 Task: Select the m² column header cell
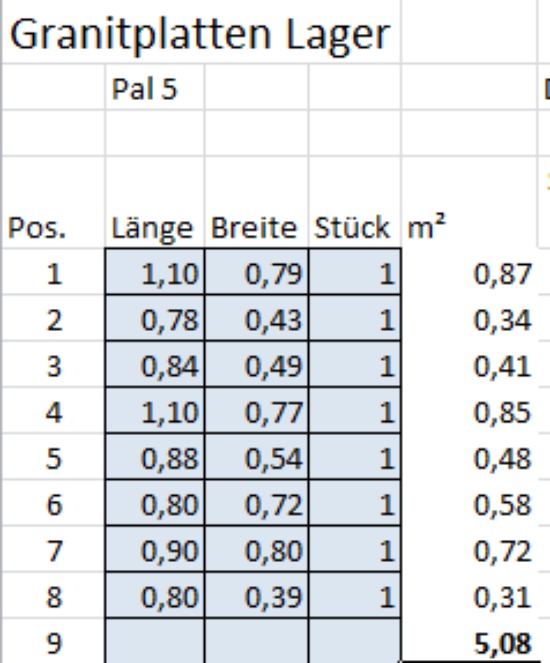[x=469, y=203]
